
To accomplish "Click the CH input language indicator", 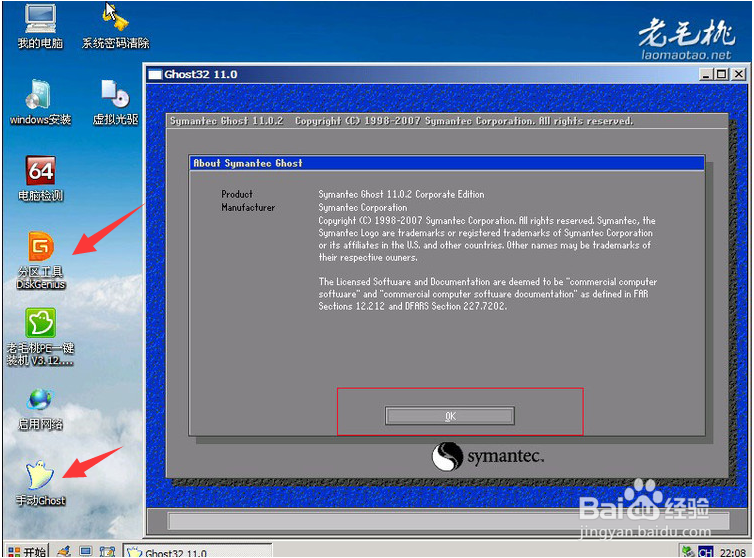I will click(706, 552).
